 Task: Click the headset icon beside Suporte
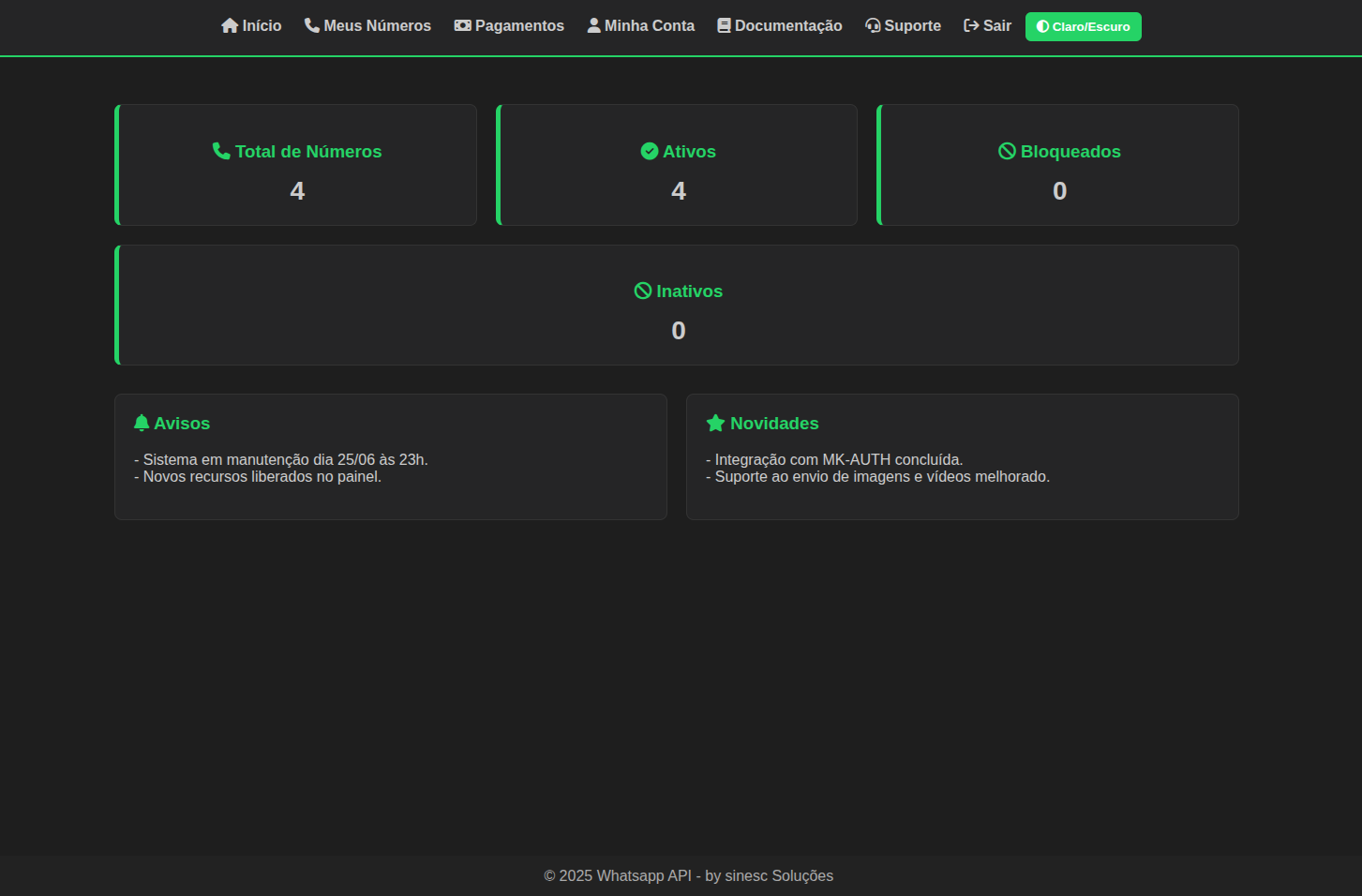(x=873, y=26)
